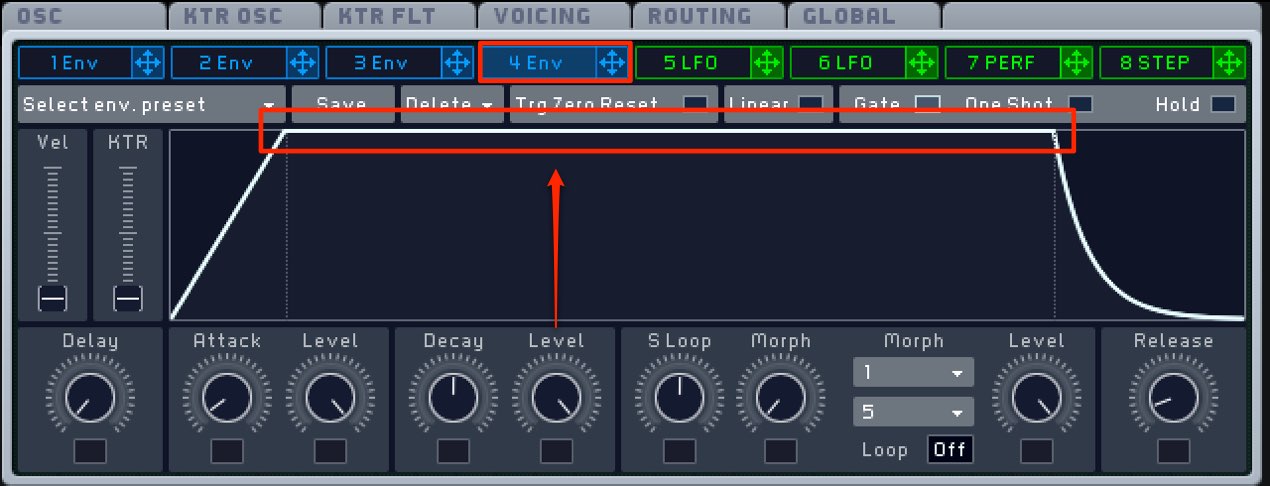Select the 5 LFO modulation slot

pos(694,63)
